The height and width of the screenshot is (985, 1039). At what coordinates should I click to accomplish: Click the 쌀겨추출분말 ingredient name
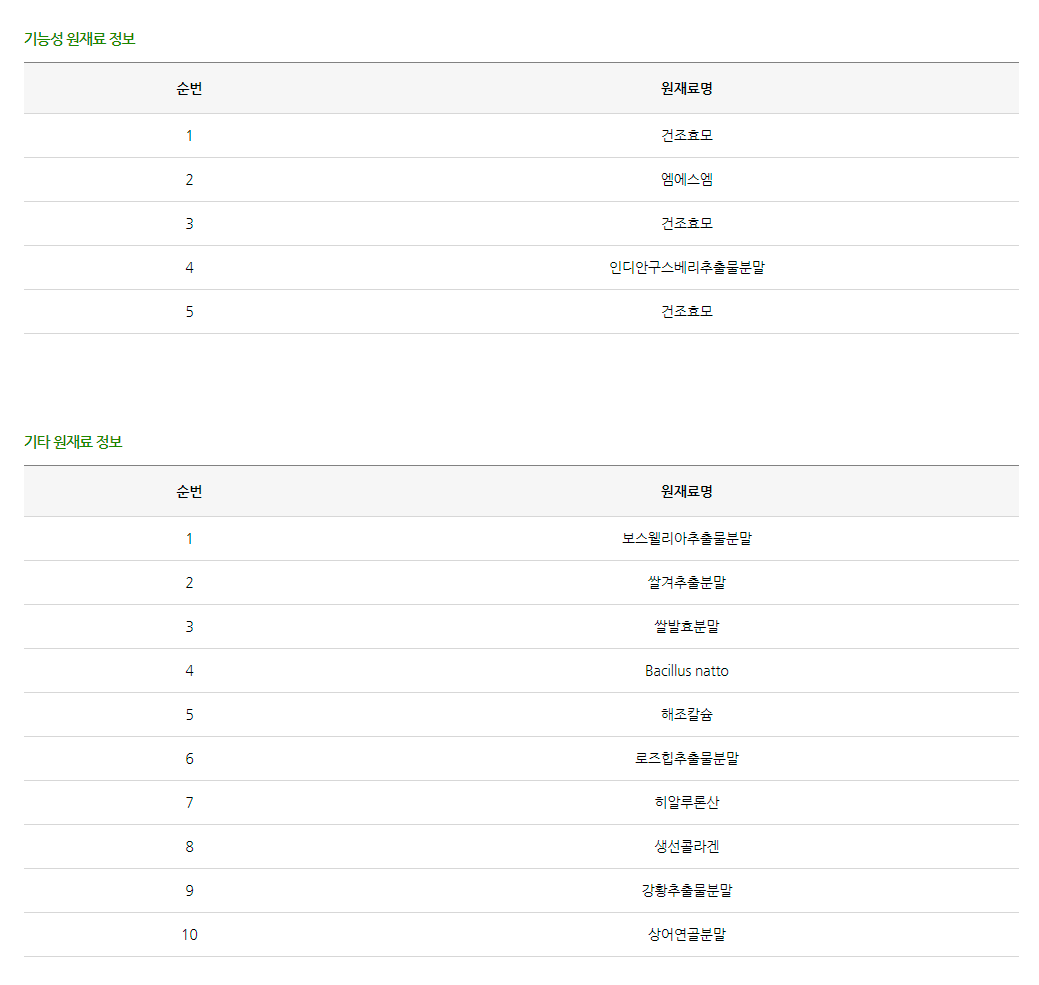point(686,583)
